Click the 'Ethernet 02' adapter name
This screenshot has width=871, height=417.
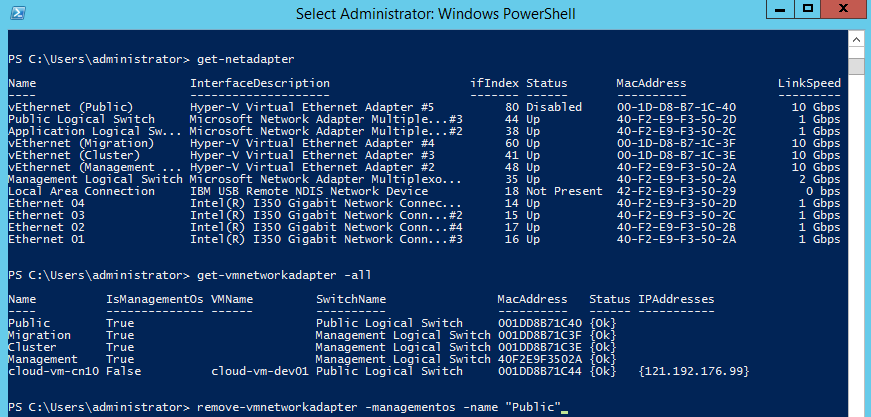(46, 227)
